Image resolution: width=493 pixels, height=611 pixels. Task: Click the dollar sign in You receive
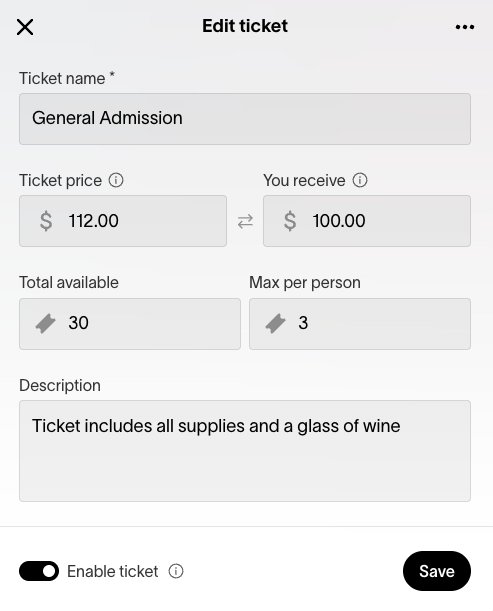(290, 221)
